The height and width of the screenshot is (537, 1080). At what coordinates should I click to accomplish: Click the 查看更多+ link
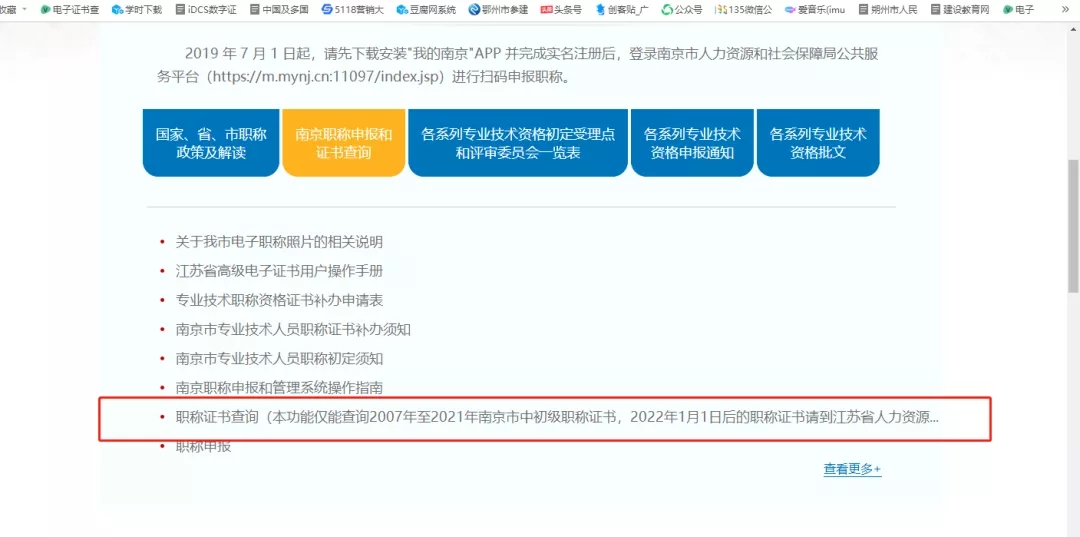(852, 469)
